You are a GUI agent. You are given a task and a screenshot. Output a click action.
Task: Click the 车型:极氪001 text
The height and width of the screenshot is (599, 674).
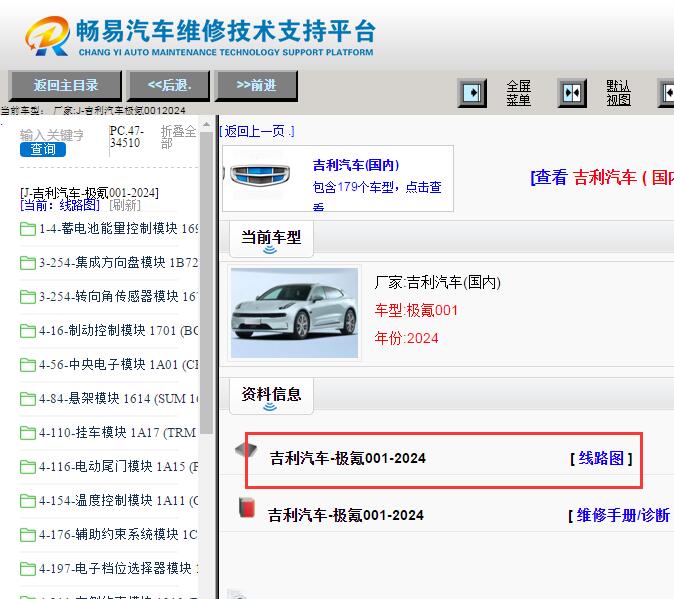click(416, 310)
